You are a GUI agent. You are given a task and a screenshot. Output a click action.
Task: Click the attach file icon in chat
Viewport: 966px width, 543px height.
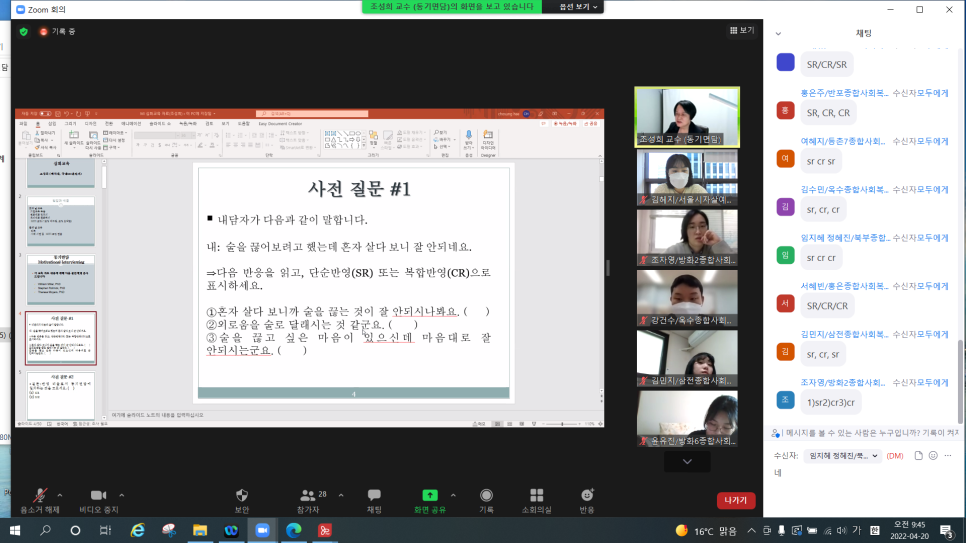click(917, 455)
